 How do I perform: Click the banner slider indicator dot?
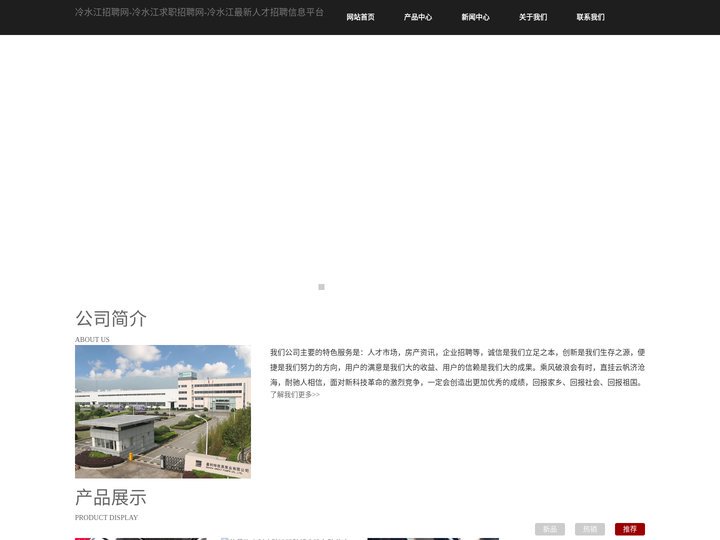tap(321, 287)
